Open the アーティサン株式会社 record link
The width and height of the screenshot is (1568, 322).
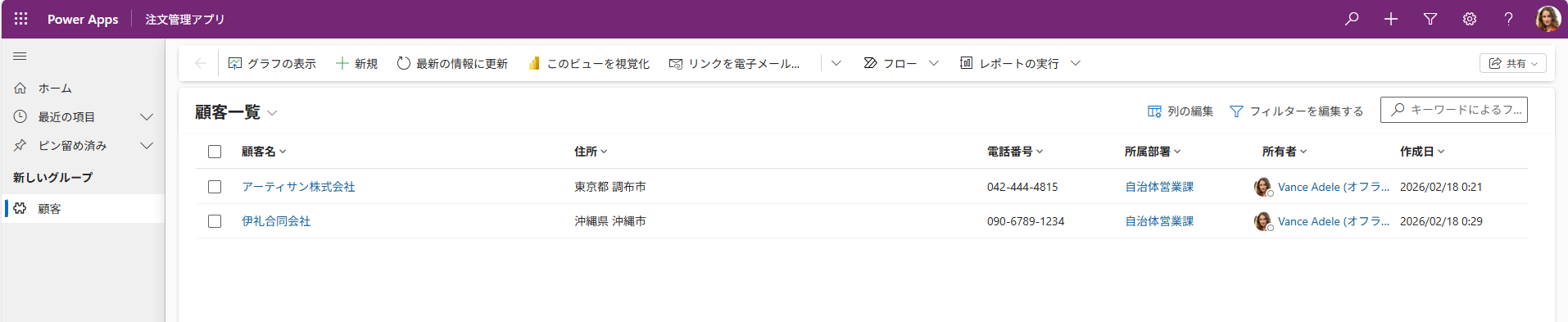pyautogui.click(x=298, y=187)
